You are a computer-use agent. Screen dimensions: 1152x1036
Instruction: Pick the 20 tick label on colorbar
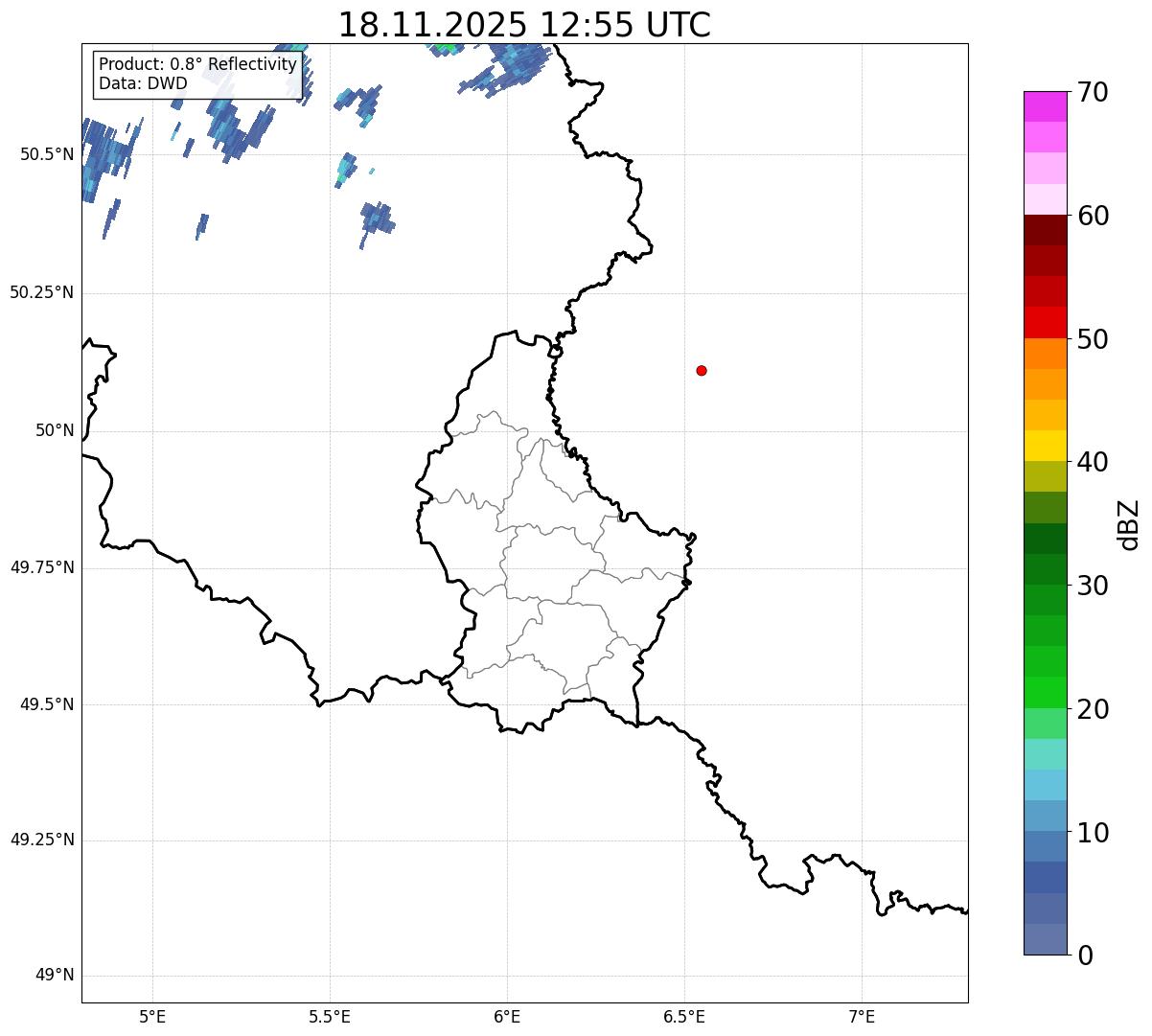pyautogui.click(x=1092, y=709)
